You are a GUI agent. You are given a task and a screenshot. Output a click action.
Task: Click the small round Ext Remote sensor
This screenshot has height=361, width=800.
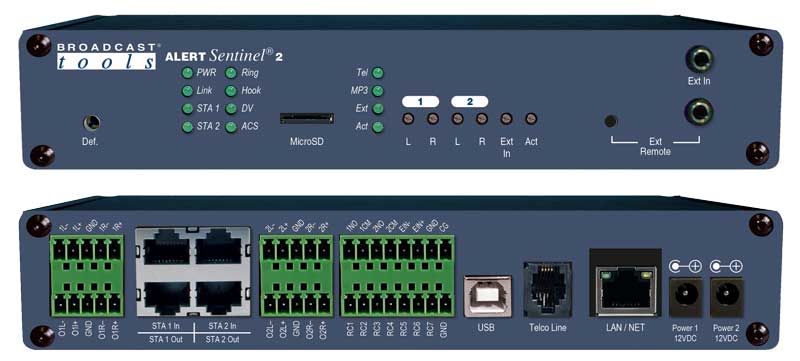(610, 121)
